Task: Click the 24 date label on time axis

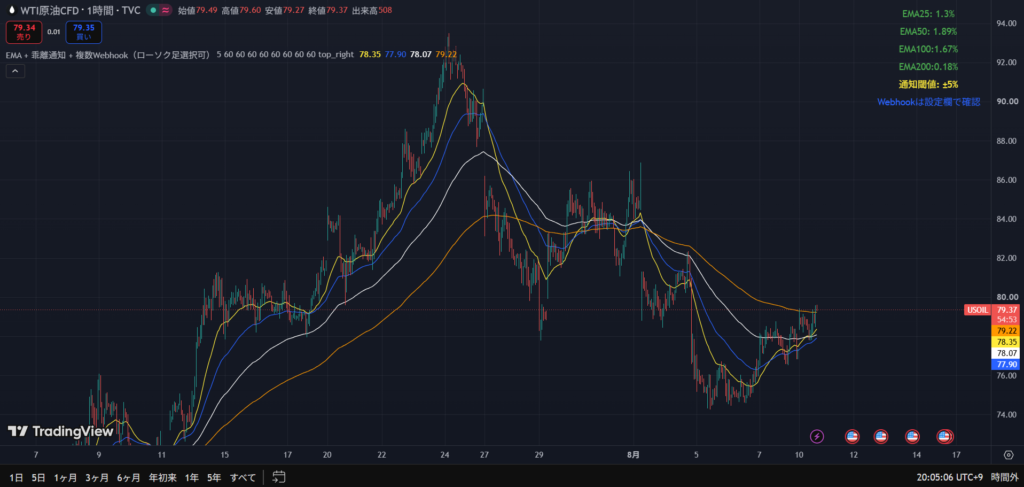Action: [445, 454]
